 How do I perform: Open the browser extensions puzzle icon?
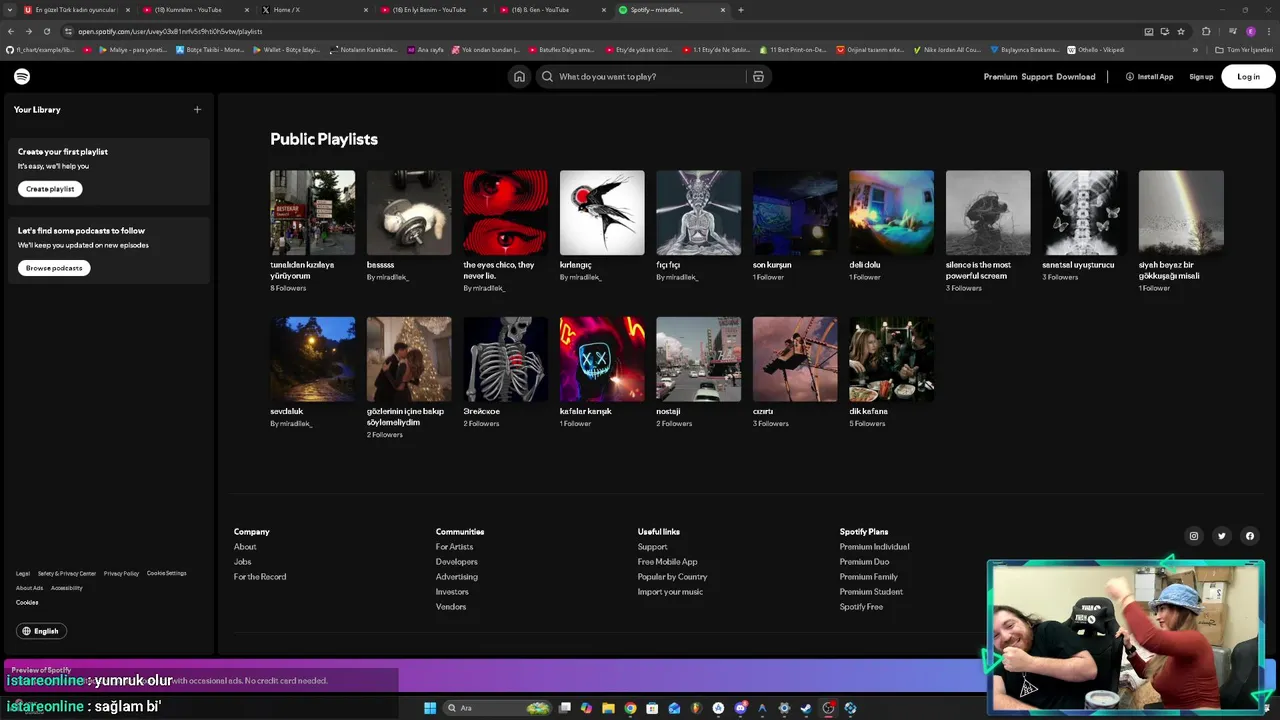(x=1206, y=31)
